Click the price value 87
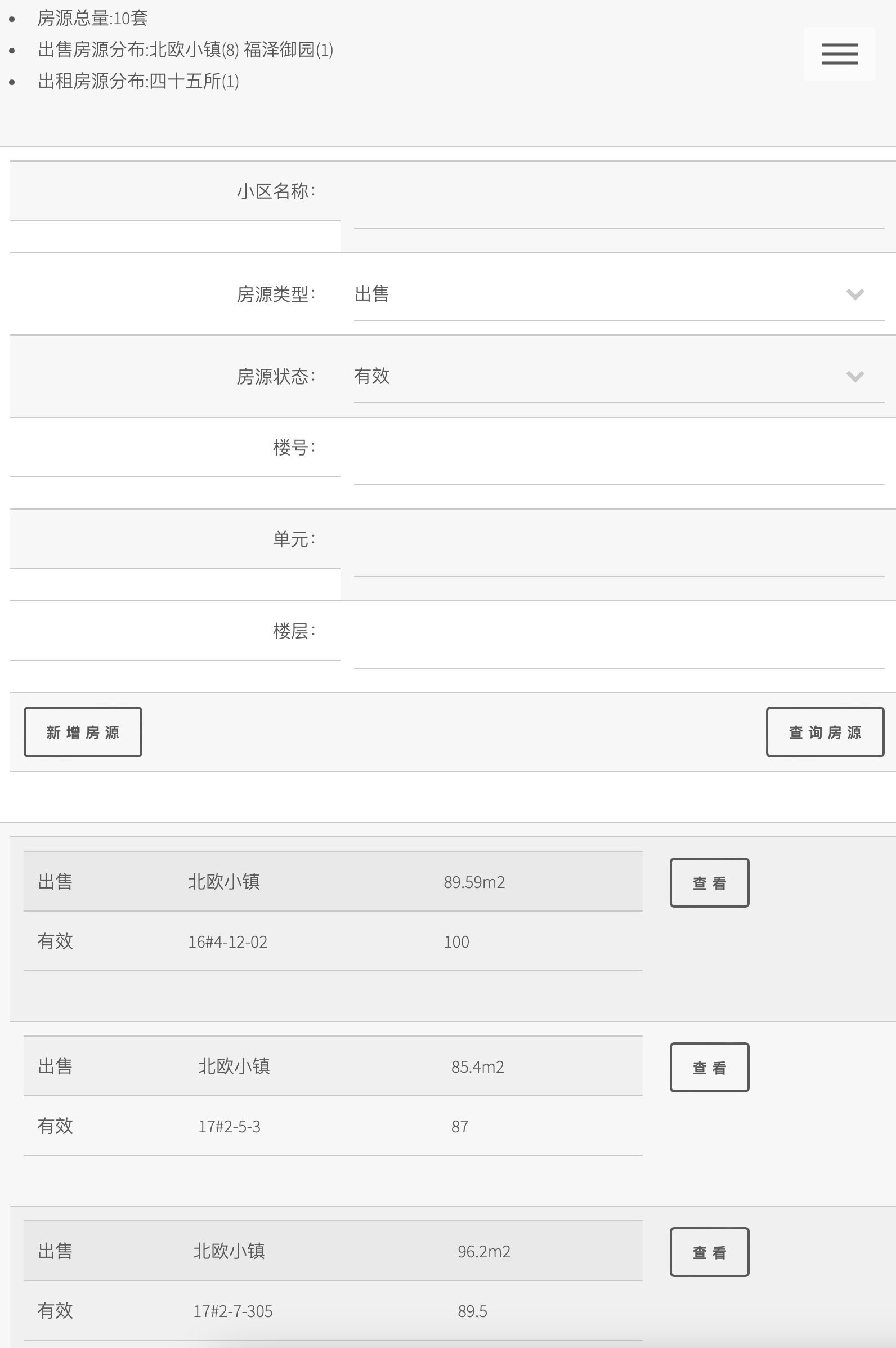The image size is (896, 1348). tap(460, 1126)
